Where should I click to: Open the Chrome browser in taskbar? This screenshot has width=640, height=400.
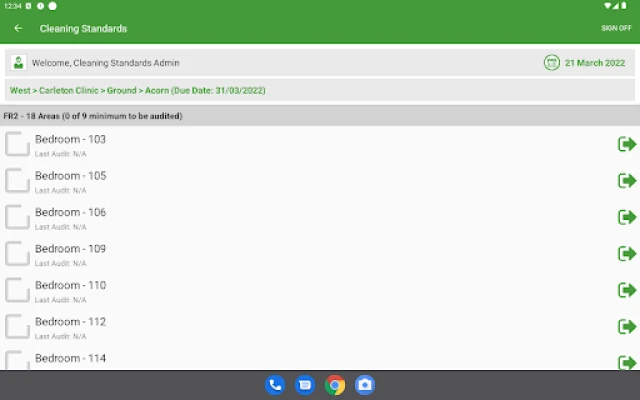335,385
